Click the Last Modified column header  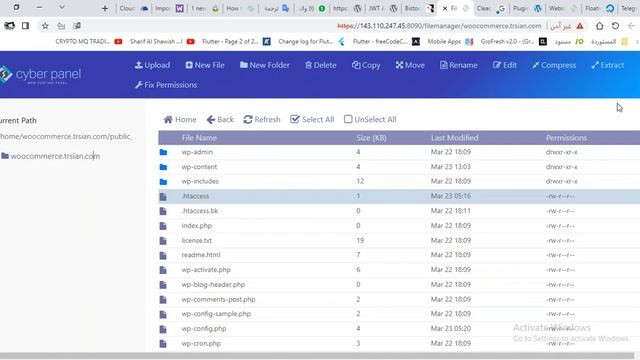pos(454,138)
